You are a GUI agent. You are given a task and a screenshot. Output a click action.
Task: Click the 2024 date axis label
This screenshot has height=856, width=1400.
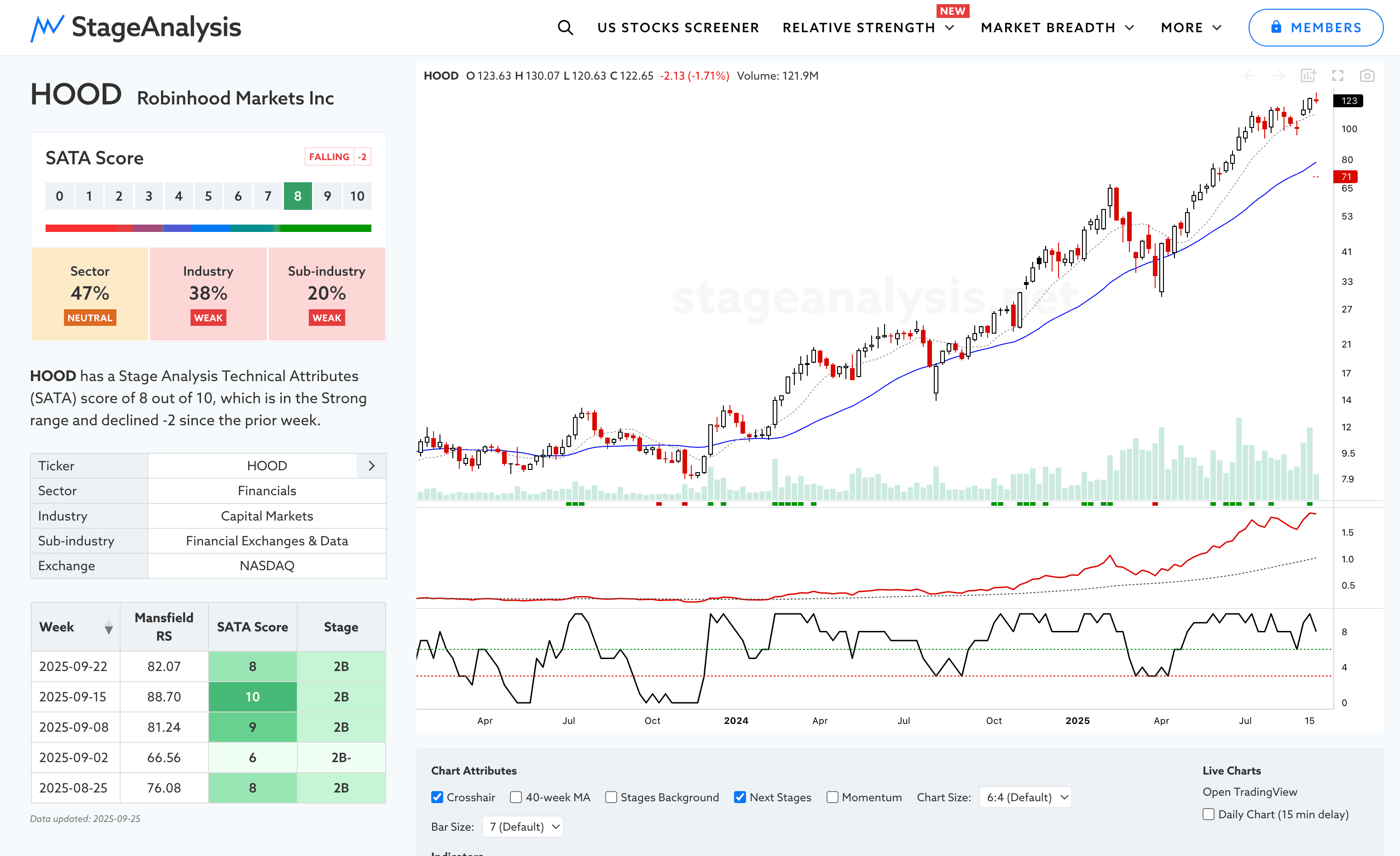(x=736, y=721)
